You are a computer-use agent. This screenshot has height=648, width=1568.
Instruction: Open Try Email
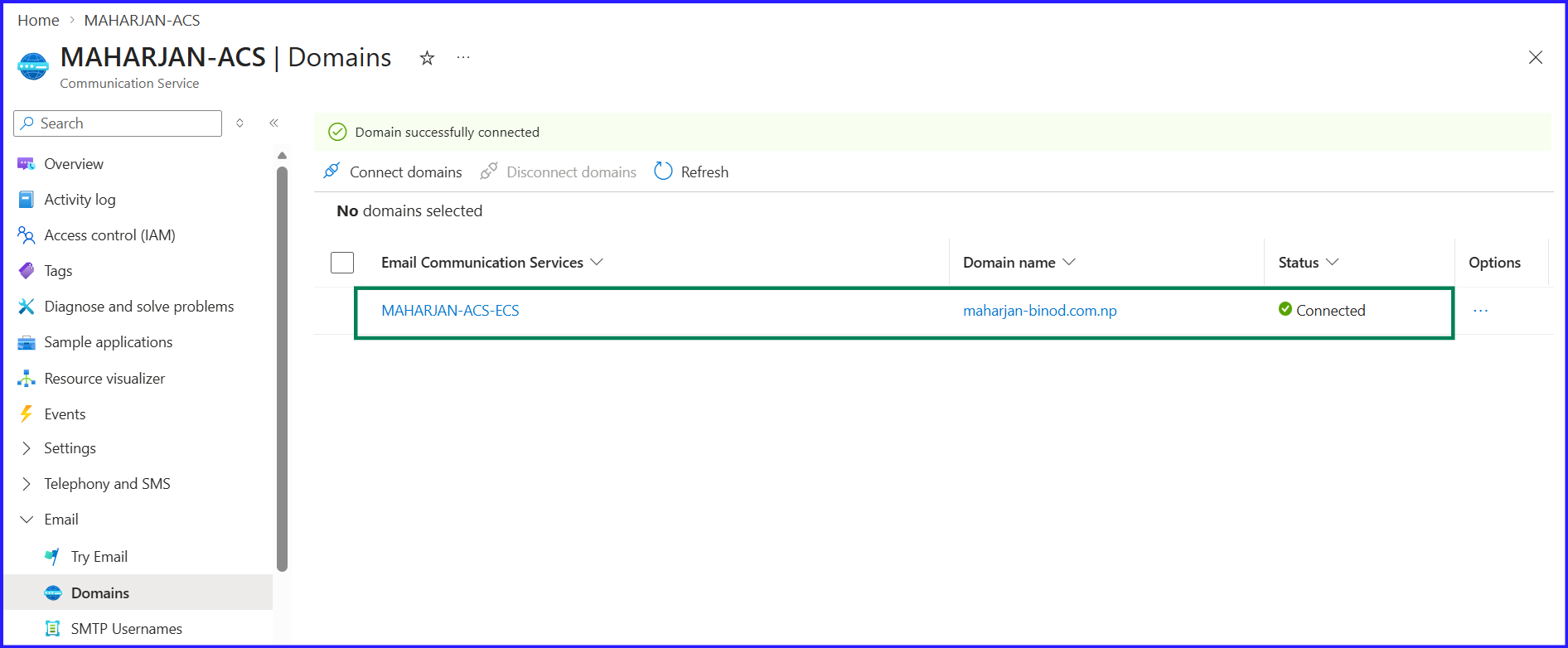[x=99, y=557]
